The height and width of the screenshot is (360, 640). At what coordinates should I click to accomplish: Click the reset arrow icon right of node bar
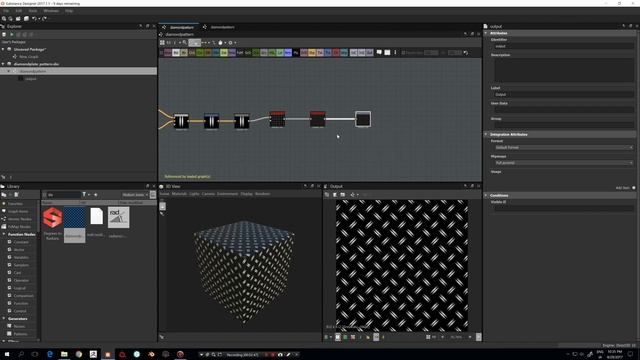(466, 53)
